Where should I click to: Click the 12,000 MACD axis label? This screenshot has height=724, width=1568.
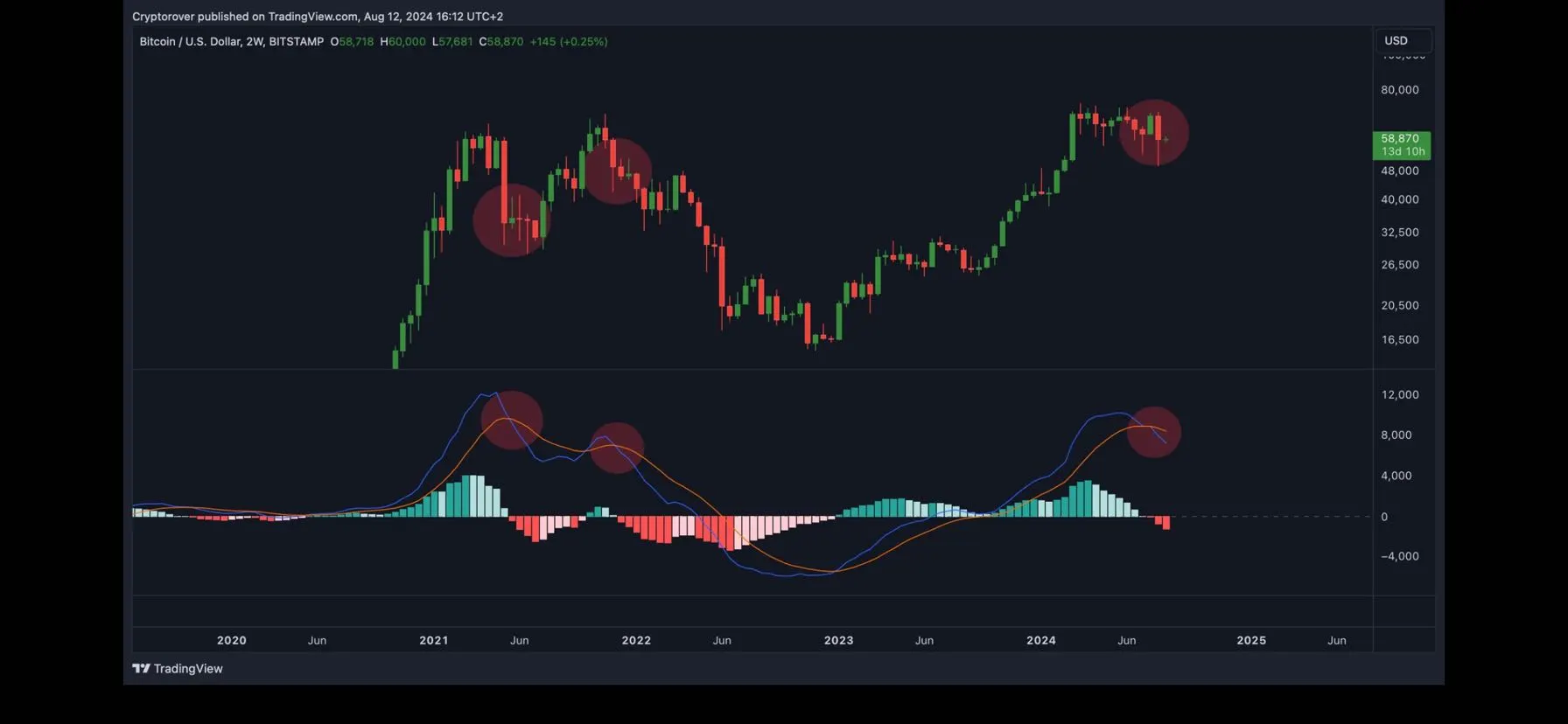coord(1400,395)
